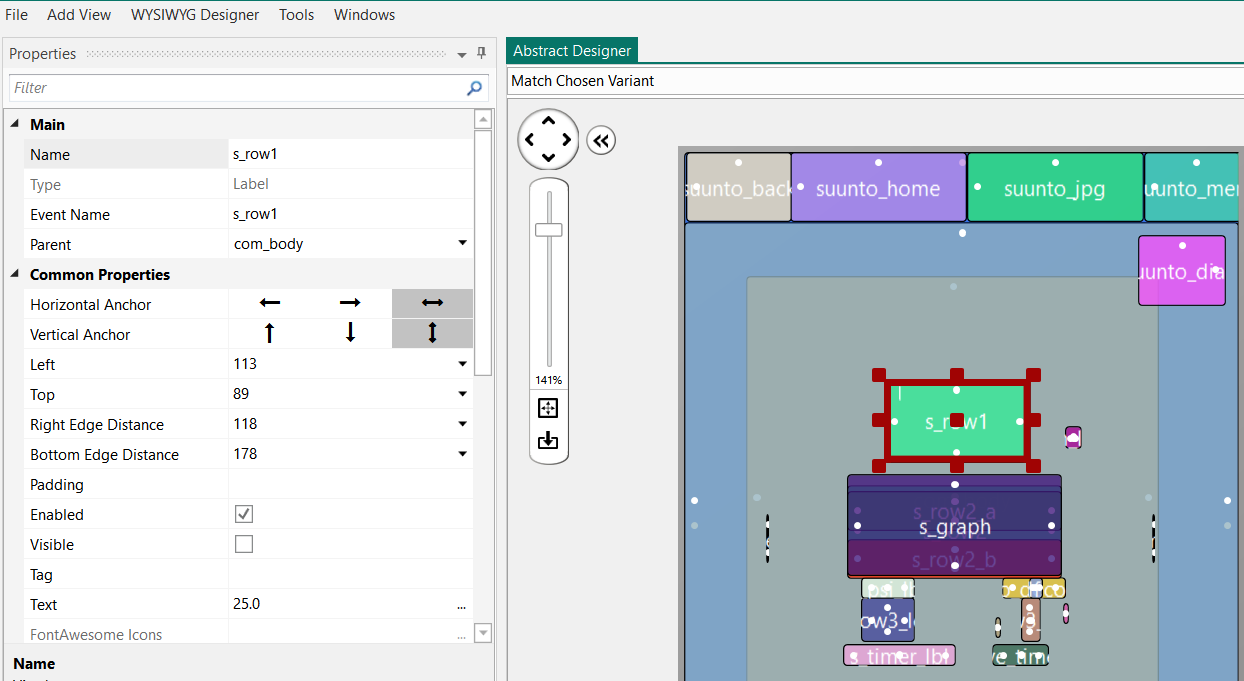Open the Tools menu

pyautogui.click(x=296, y=15)
